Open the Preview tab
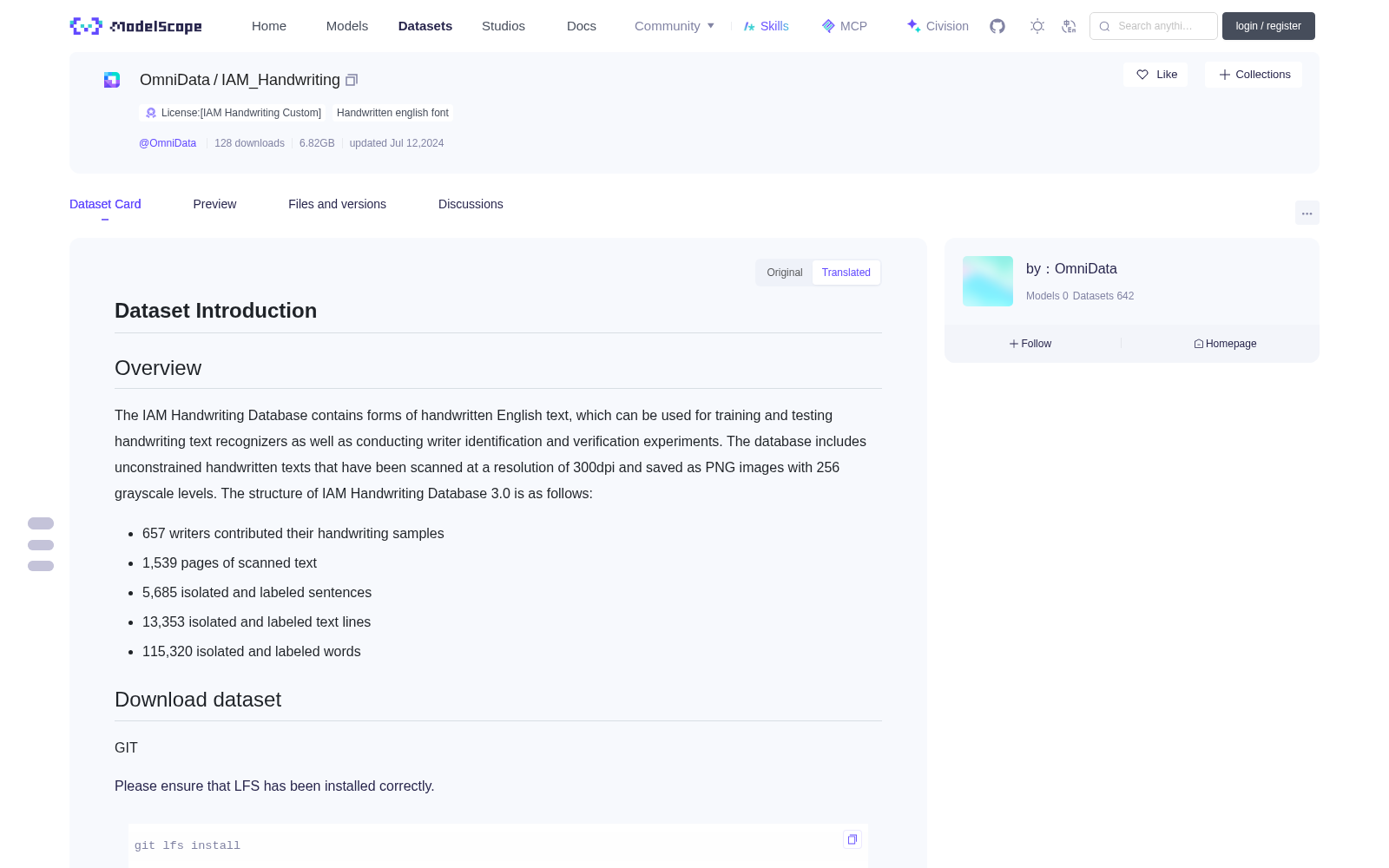Screen dimensions: 1389x868 pos(214,204)
